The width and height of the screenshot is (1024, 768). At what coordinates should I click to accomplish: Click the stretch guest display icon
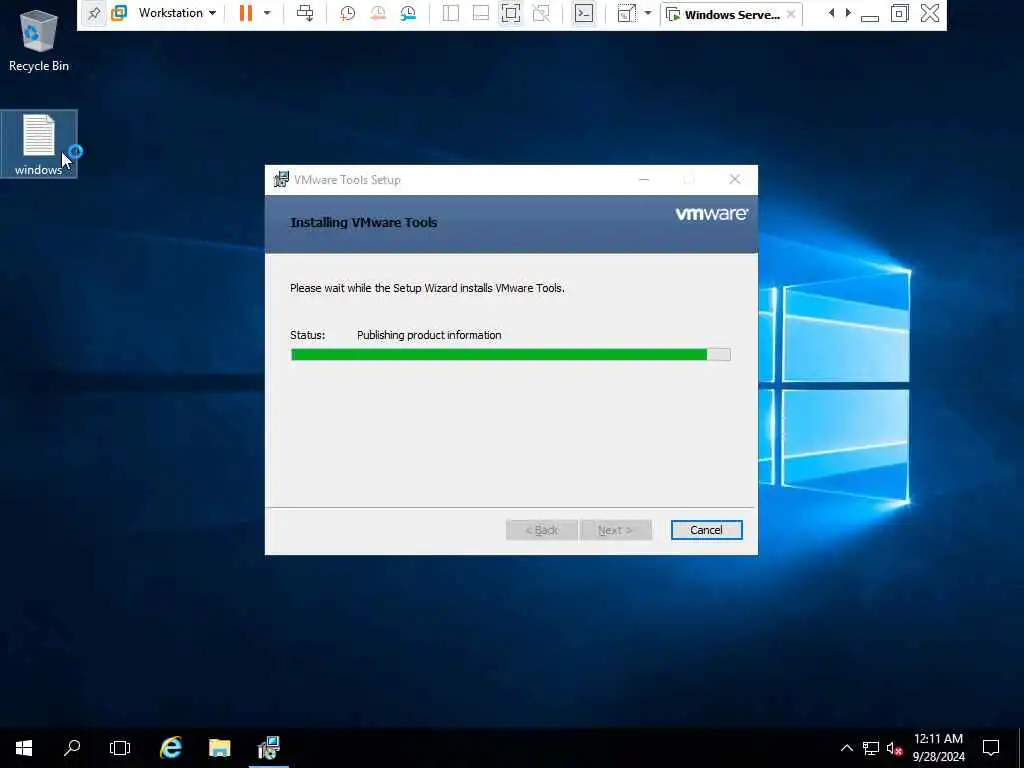tap(626, 13)
